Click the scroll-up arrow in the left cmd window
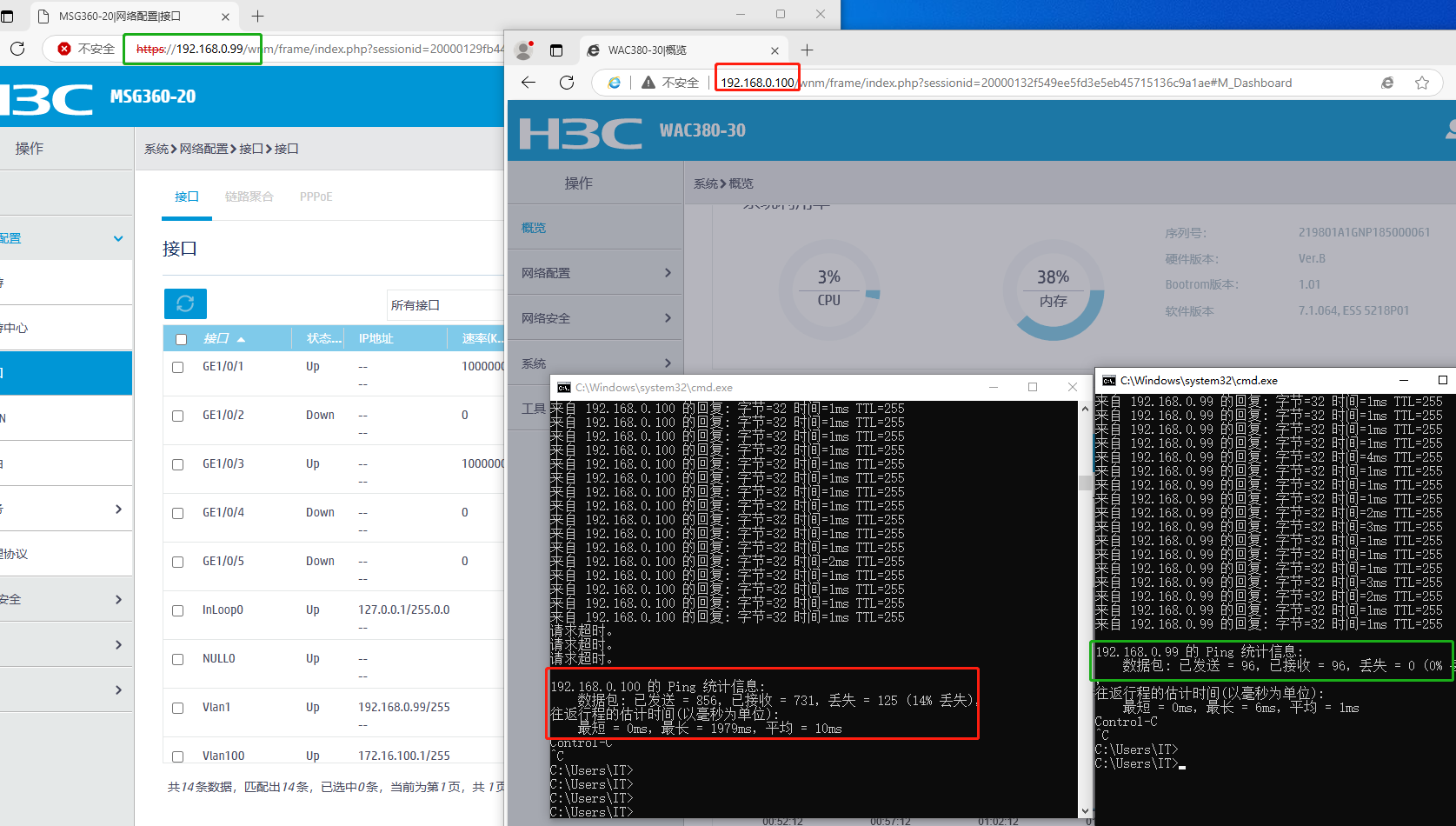The height and width of the screenshot is (826, 1456). (1085, 409)
